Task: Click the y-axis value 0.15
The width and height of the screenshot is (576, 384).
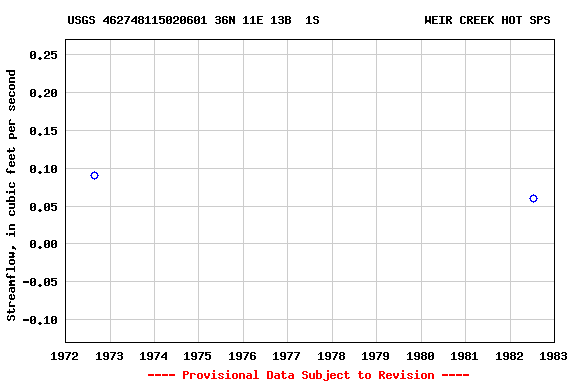Action: (43, 131)
